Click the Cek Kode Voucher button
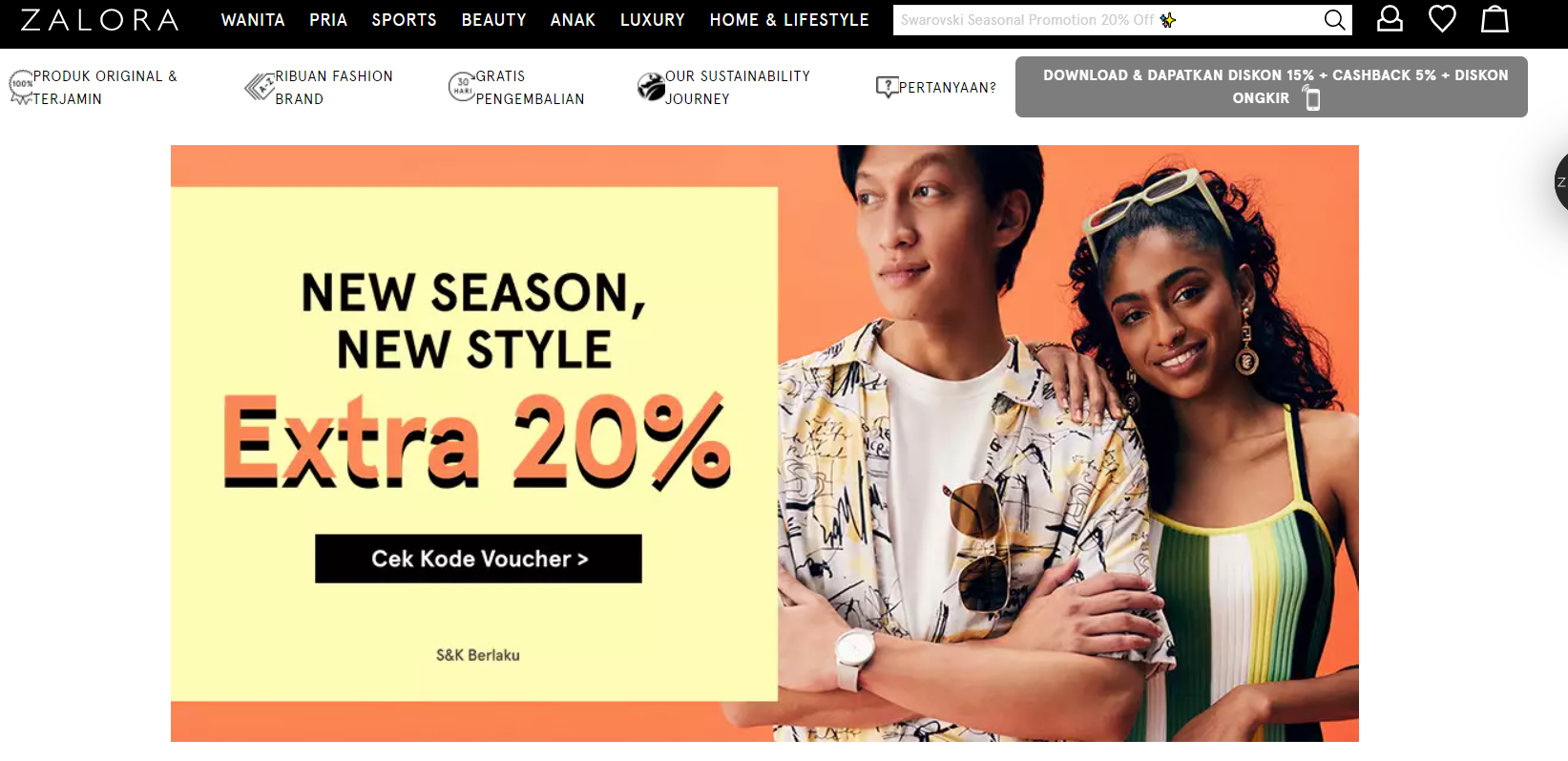The width and height of the screenshot is (1568, 761). coord(478,559)
